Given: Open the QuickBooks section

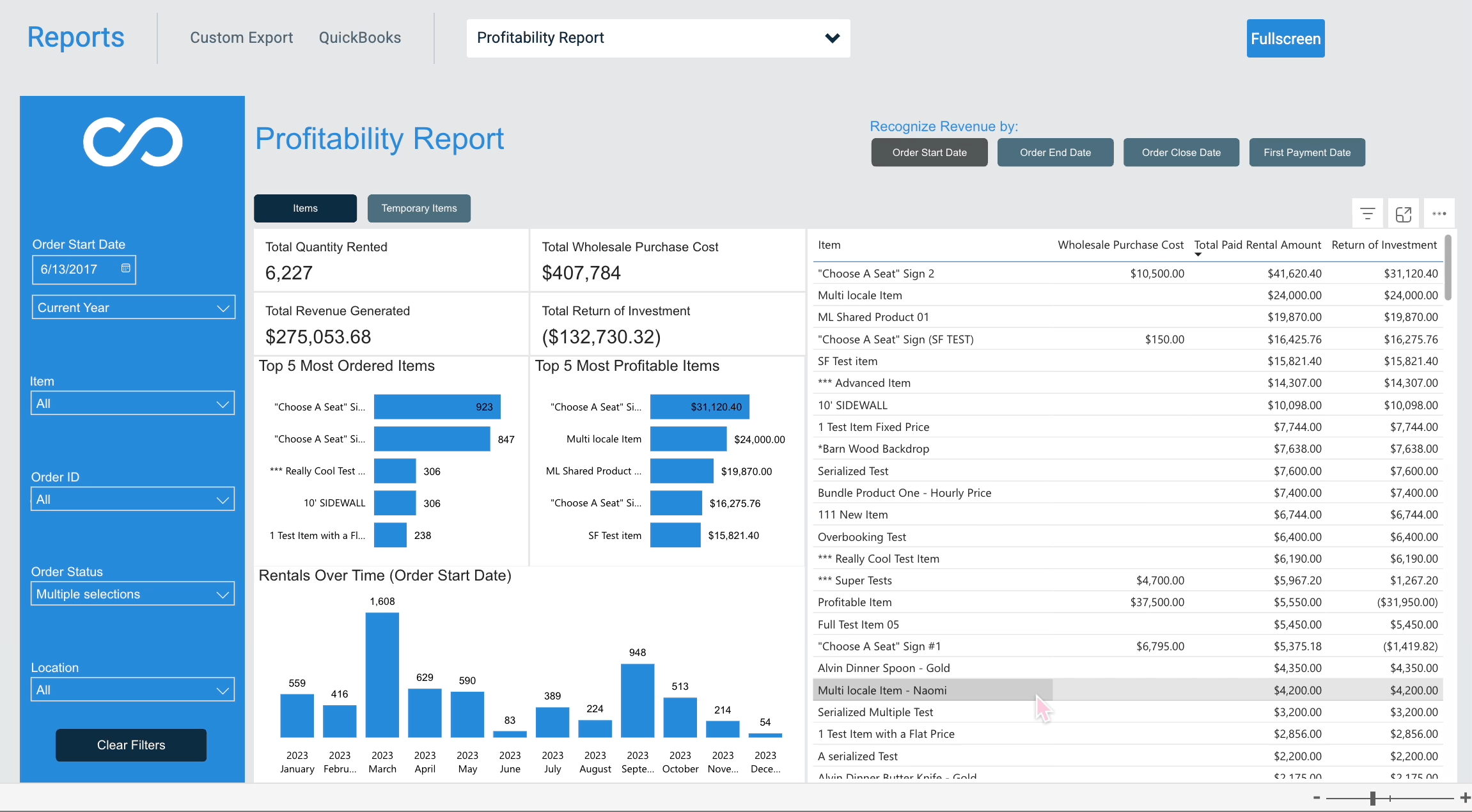Looking at the screenshot, I should tap(360, 38).
